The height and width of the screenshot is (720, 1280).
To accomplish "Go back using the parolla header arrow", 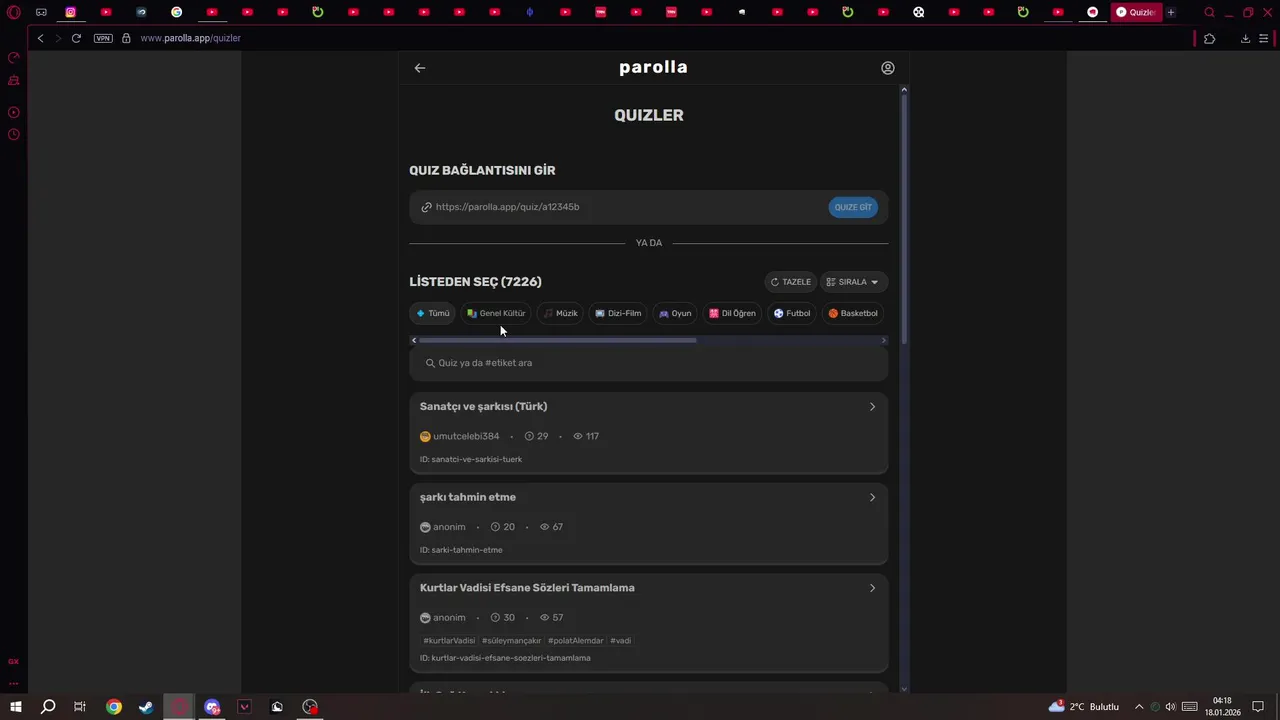I will [x=420, y=68].
